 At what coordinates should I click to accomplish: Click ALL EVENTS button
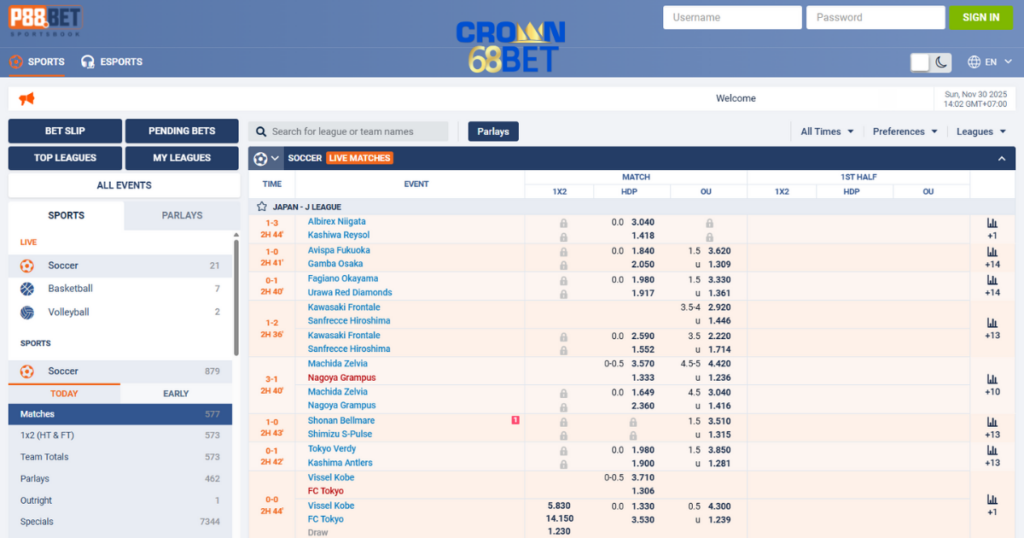click(x=124, y=185)
